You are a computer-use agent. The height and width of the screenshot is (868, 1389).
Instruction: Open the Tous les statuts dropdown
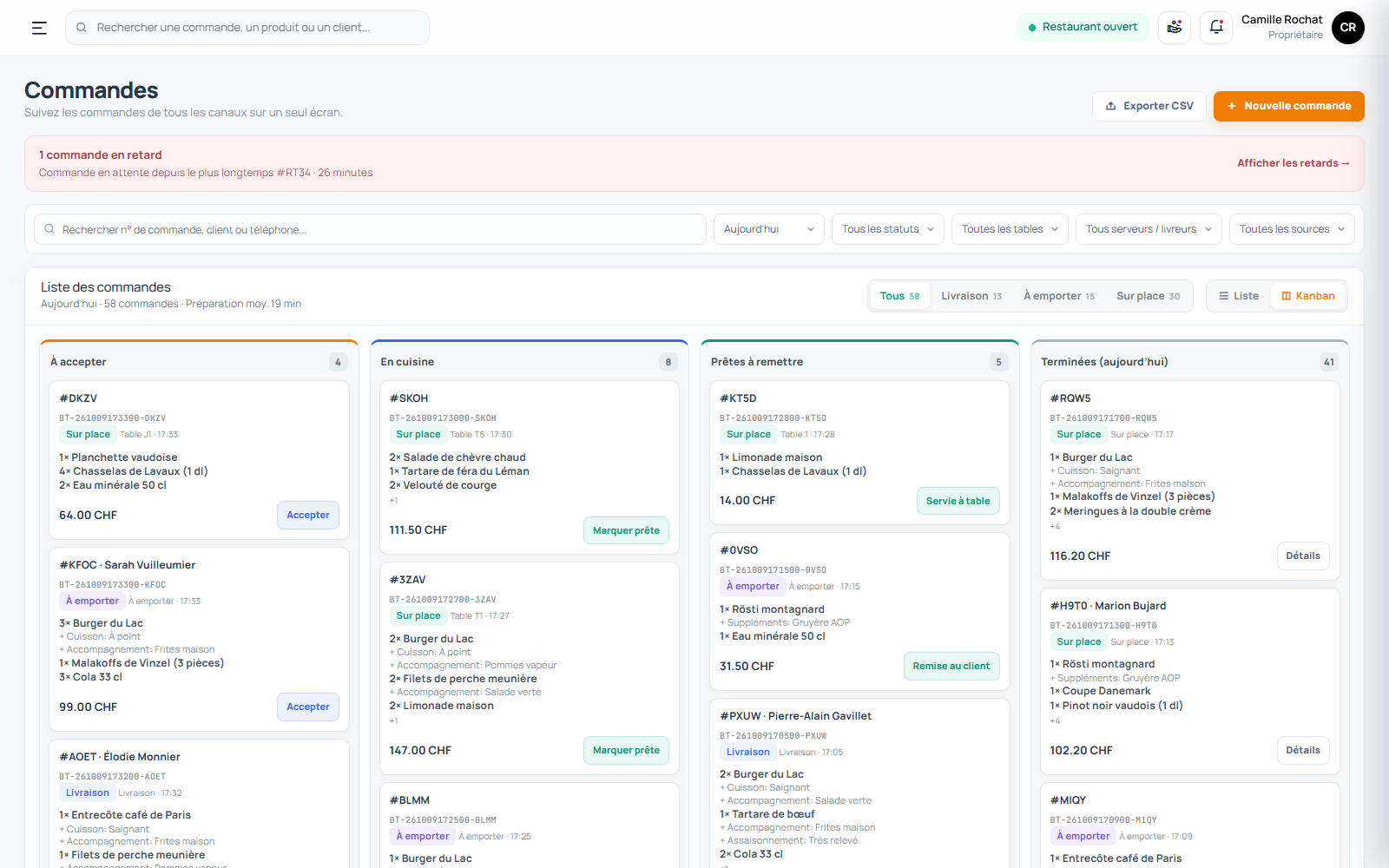coord(887,229)
